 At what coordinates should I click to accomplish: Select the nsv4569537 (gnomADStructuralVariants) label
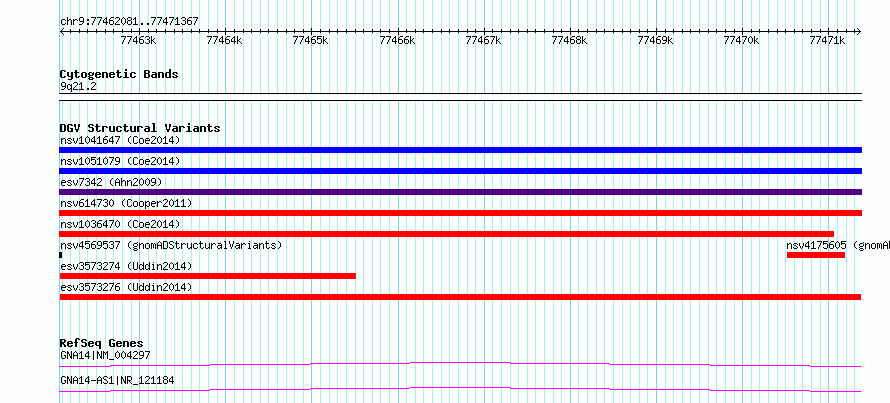pyautogui.click(x=171, y=245)
